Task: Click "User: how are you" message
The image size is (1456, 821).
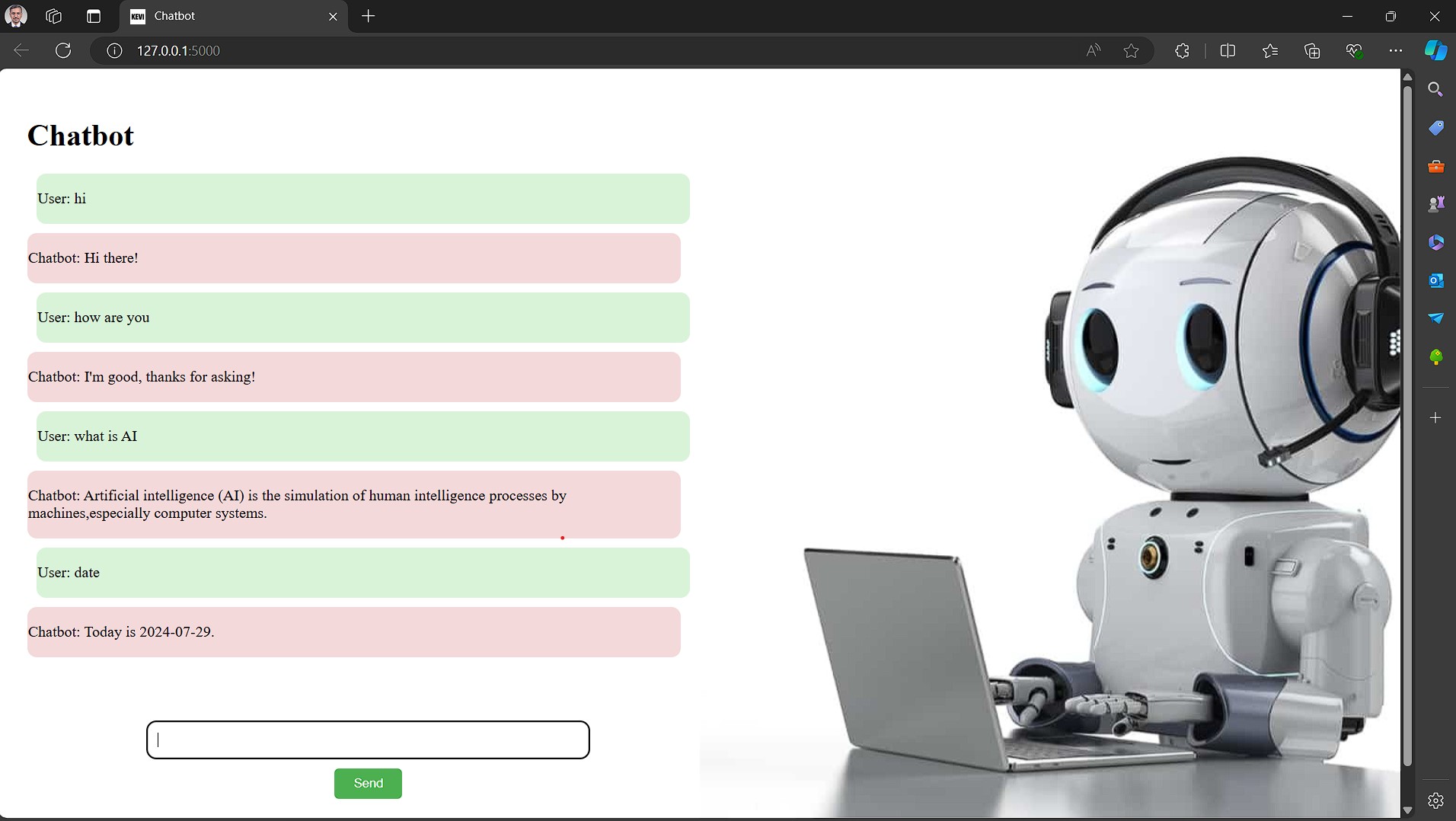Action: 363,318
